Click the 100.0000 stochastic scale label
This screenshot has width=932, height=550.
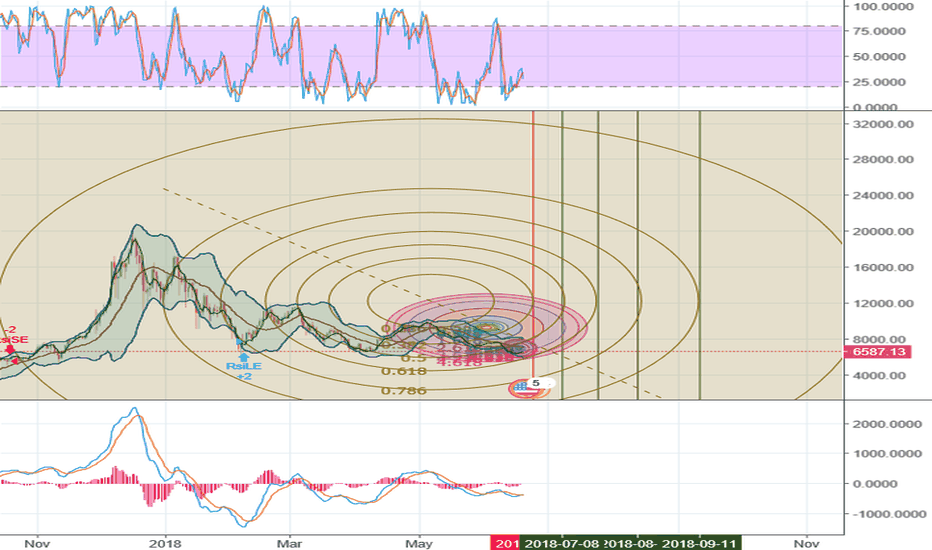[883, 7]
